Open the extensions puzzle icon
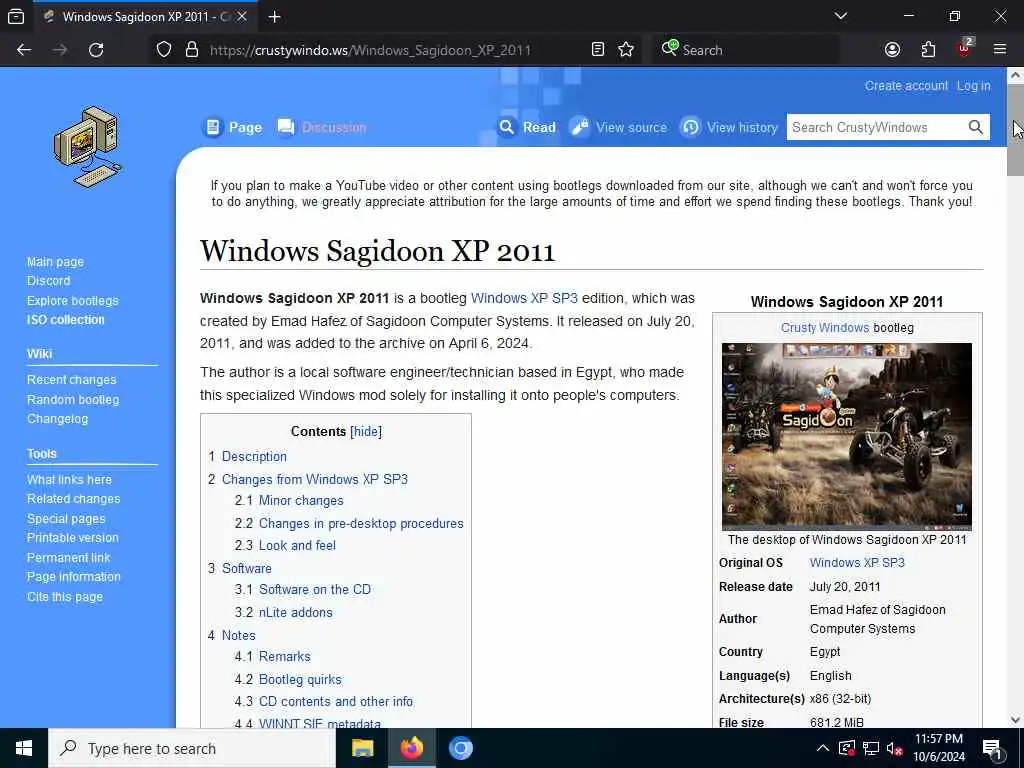This screenshot has height=768, width=1024. click(x=928, y=50)
